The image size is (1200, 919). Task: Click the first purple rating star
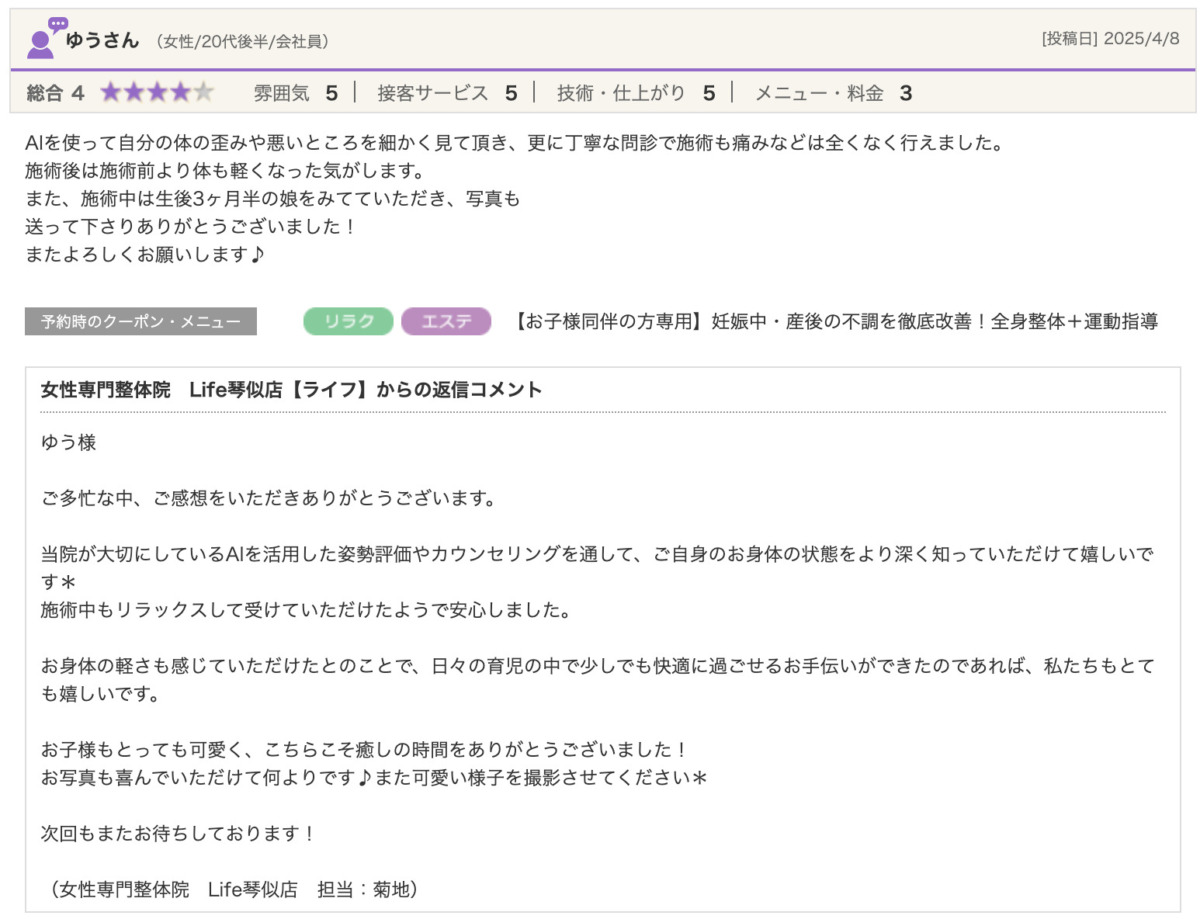coord(110,93)
